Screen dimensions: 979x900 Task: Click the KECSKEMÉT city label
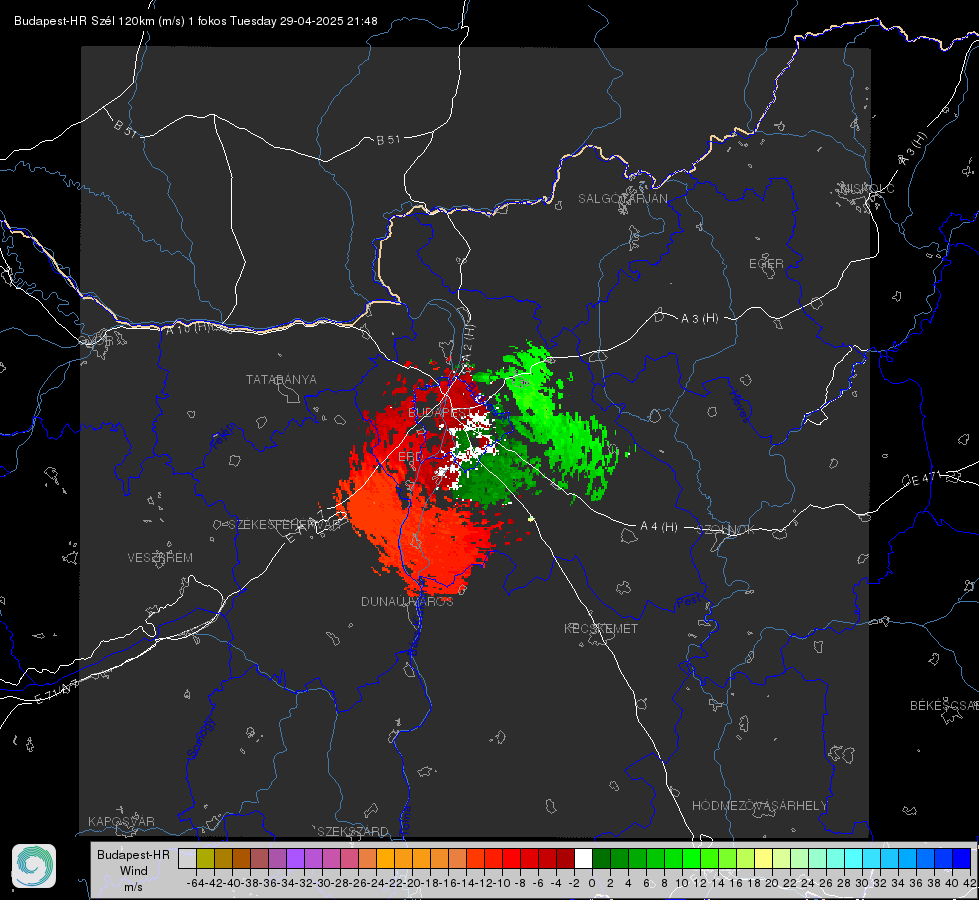[x=601, y=628]
